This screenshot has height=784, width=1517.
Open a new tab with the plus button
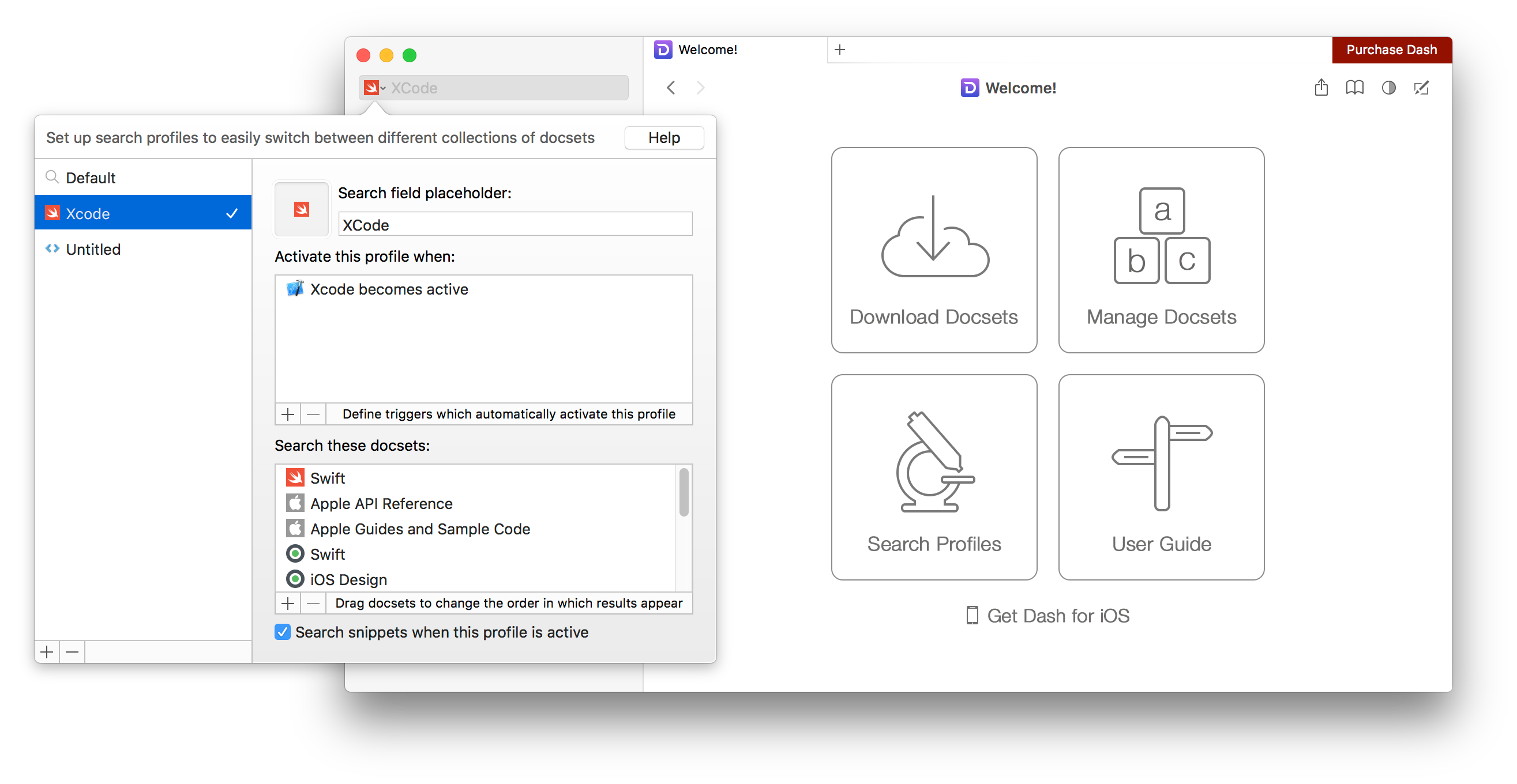[x=840, y=50]
